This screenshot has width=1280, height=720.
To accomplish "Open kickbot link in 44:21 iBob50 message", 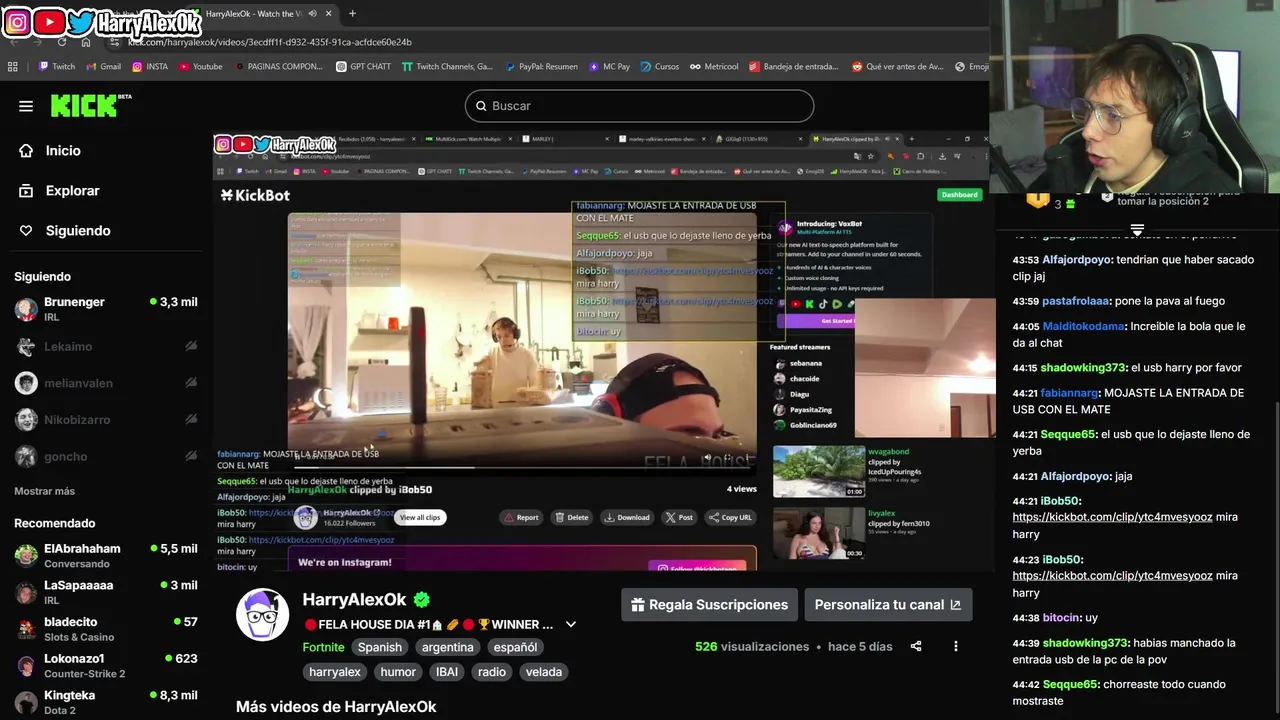I will (1112, 517).
